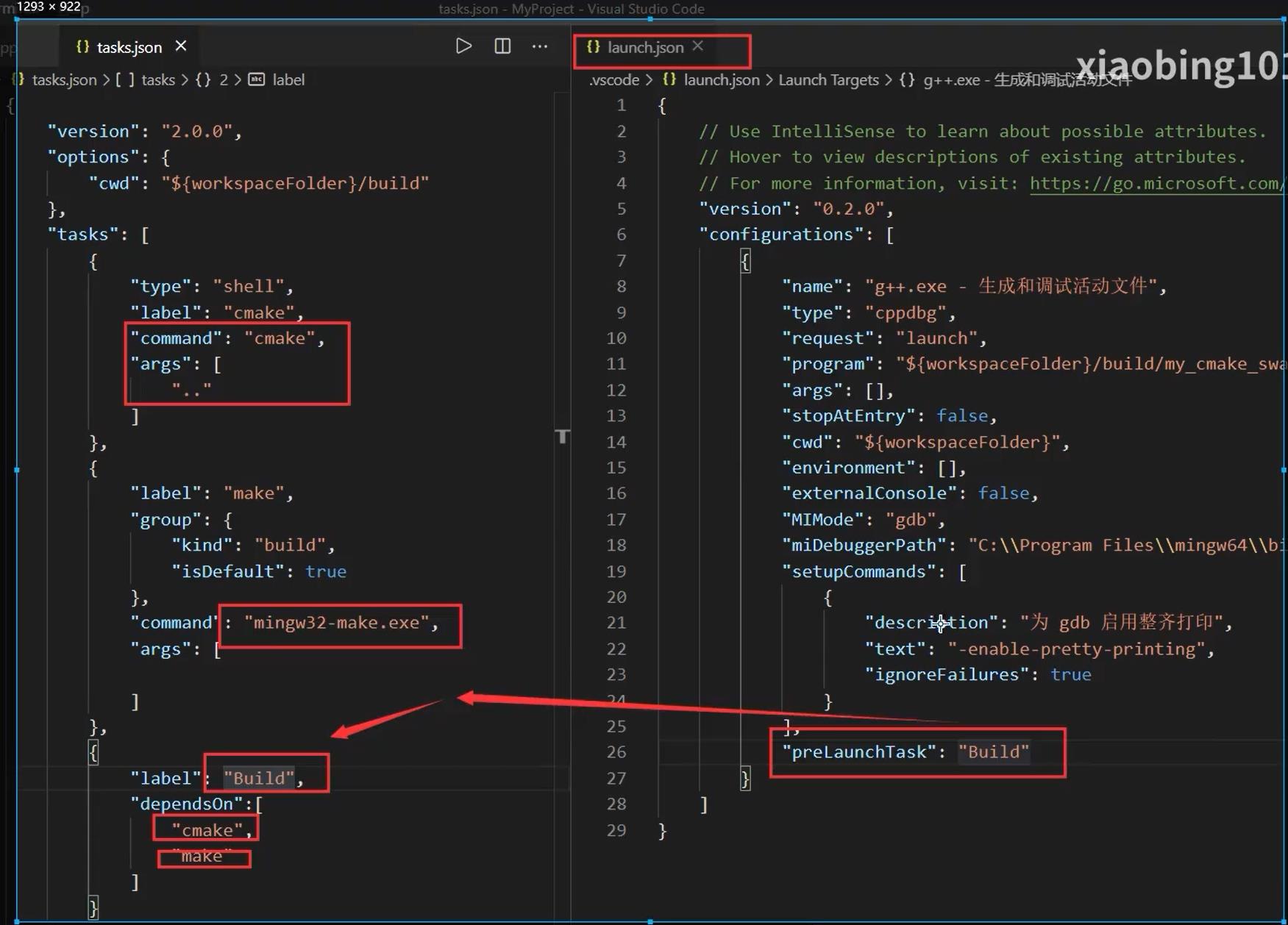
Task: Place cursor on launch.json "program" path value
Action: [1091, 364]
